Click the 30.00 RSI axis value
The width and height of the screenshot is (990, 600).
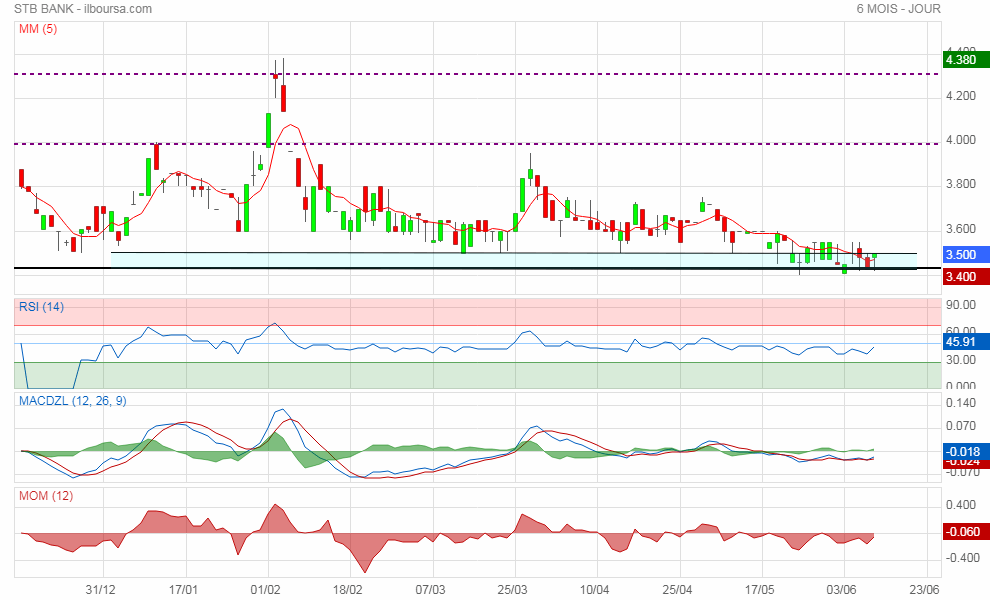point(961,360)
